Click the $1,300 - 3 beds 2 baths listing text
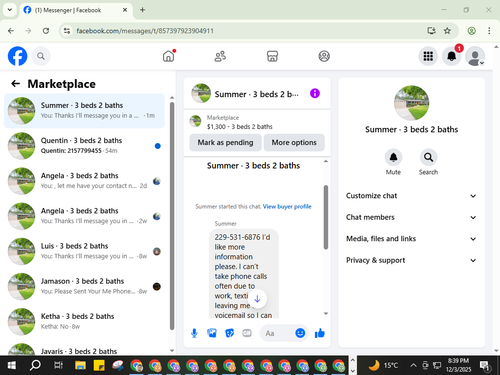The image size is (500, 375). (240, 127)
